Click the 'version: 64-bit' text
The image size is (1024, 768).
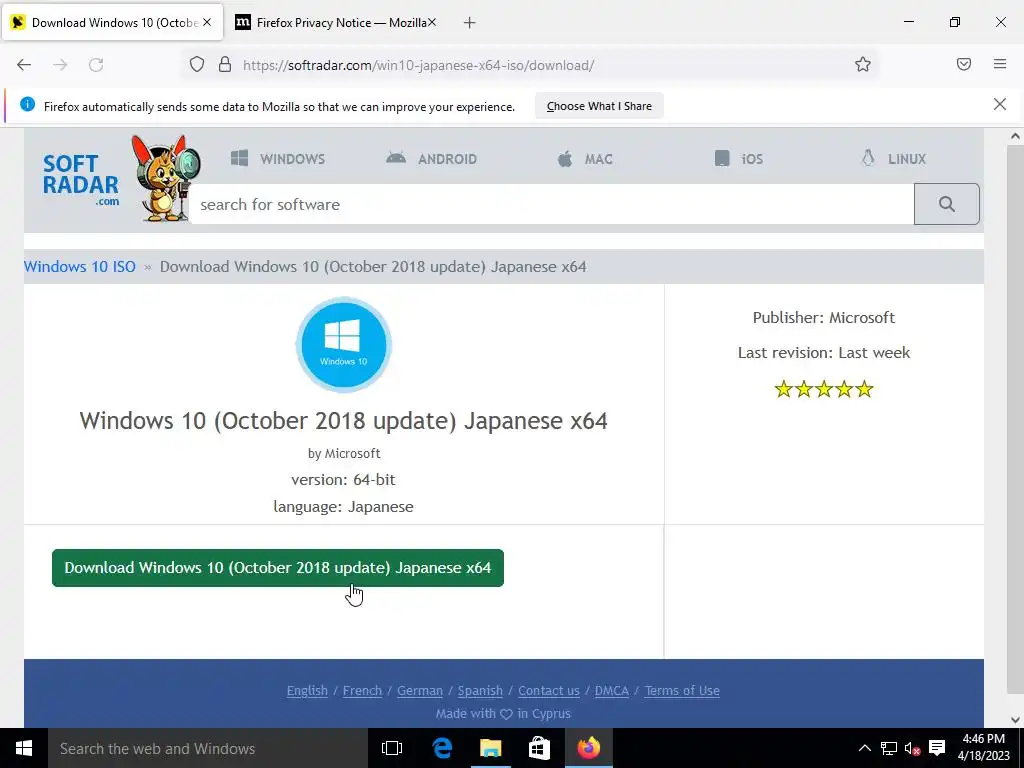click(x=344, y=479)
